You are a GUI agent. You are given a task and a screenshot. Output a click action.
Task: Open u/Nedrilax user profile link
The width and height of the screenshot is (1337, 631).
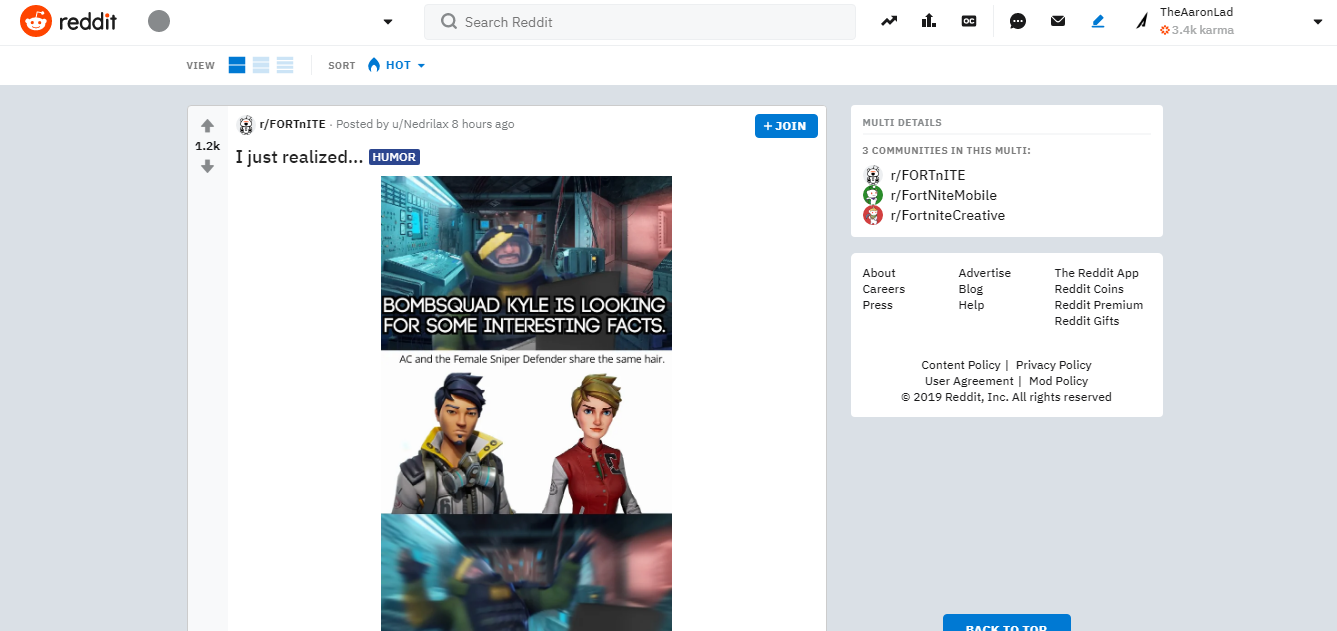(x=420, y=124)
